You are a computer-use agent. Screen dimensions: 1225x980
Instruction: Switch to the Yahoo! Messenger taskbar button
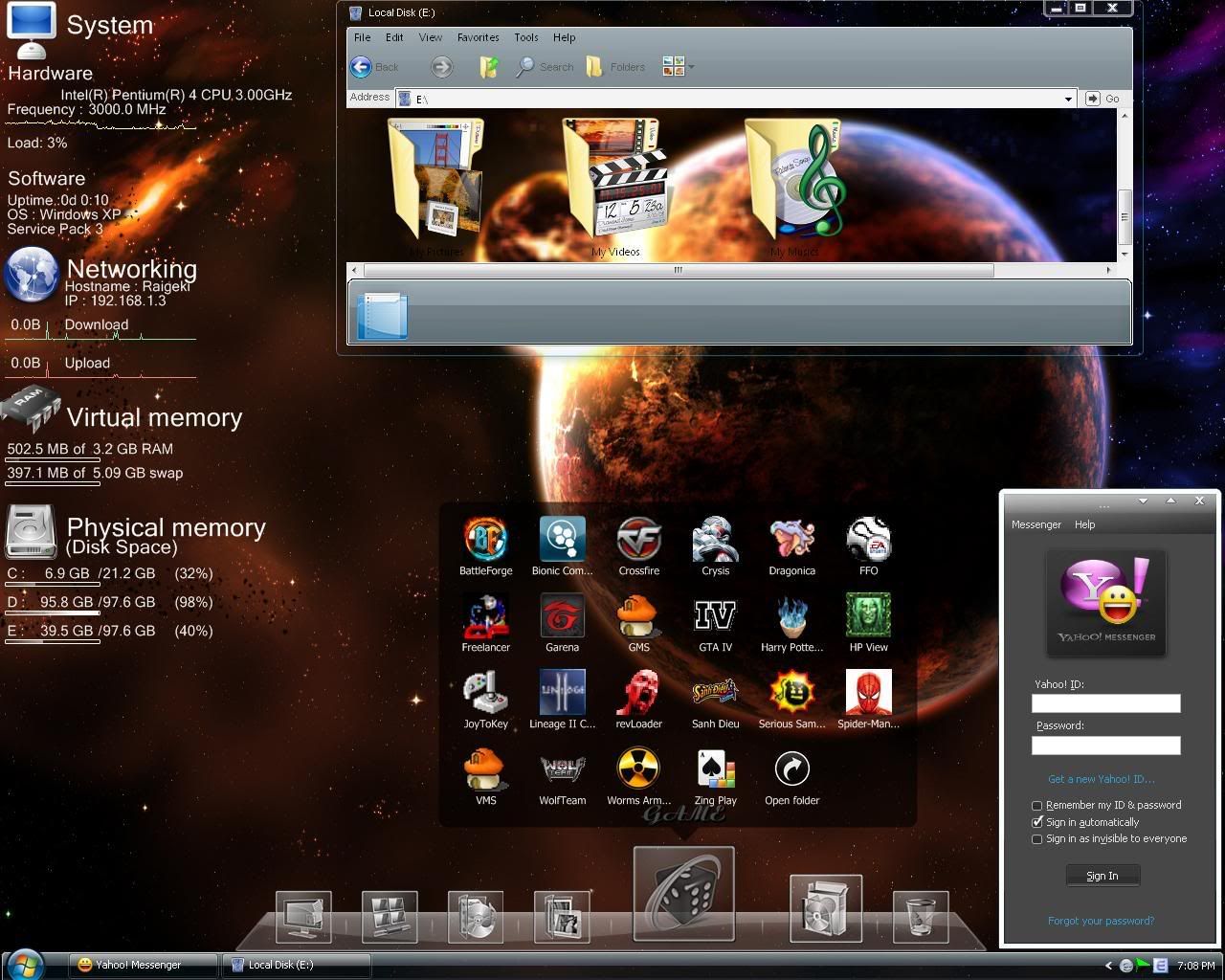tap(144, 965)
